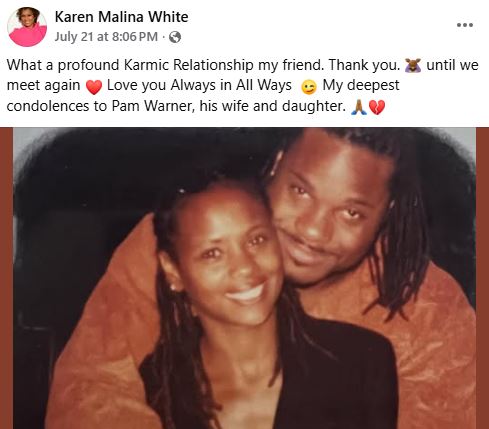This screenshot has height=429, width=489.
Task: Click the right brown border of photo
Action: click(x=482, y=278)
